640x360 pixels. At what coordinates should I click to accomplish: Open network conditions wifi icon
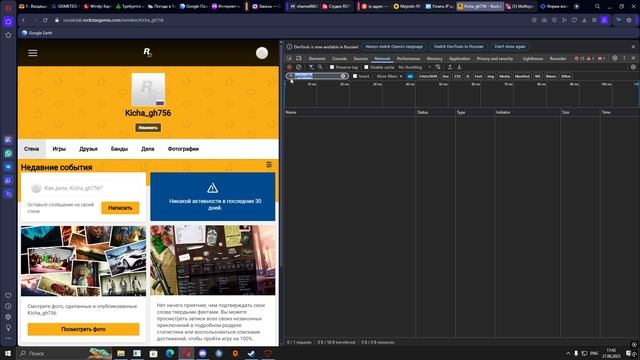[x=438, y=67]
